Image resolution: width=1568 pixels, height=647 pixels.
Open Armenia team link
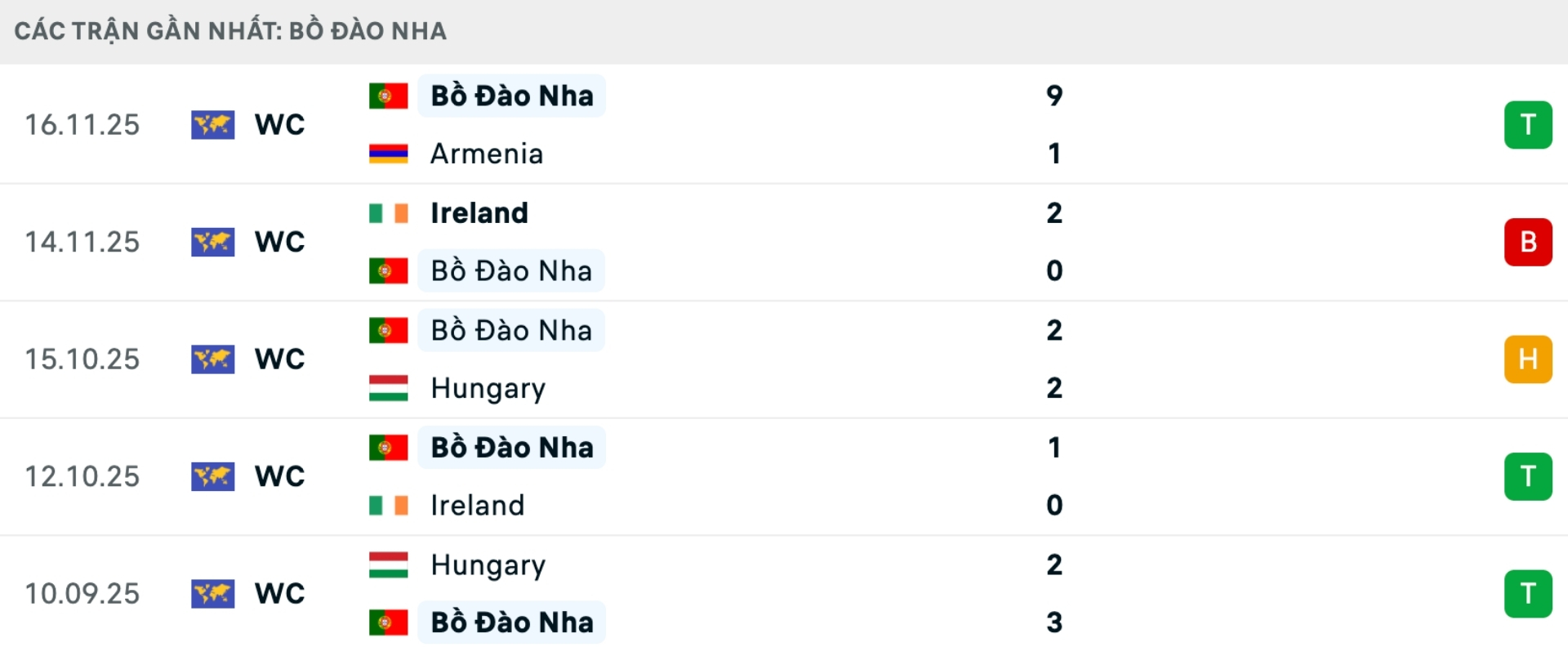pos(487,154)
